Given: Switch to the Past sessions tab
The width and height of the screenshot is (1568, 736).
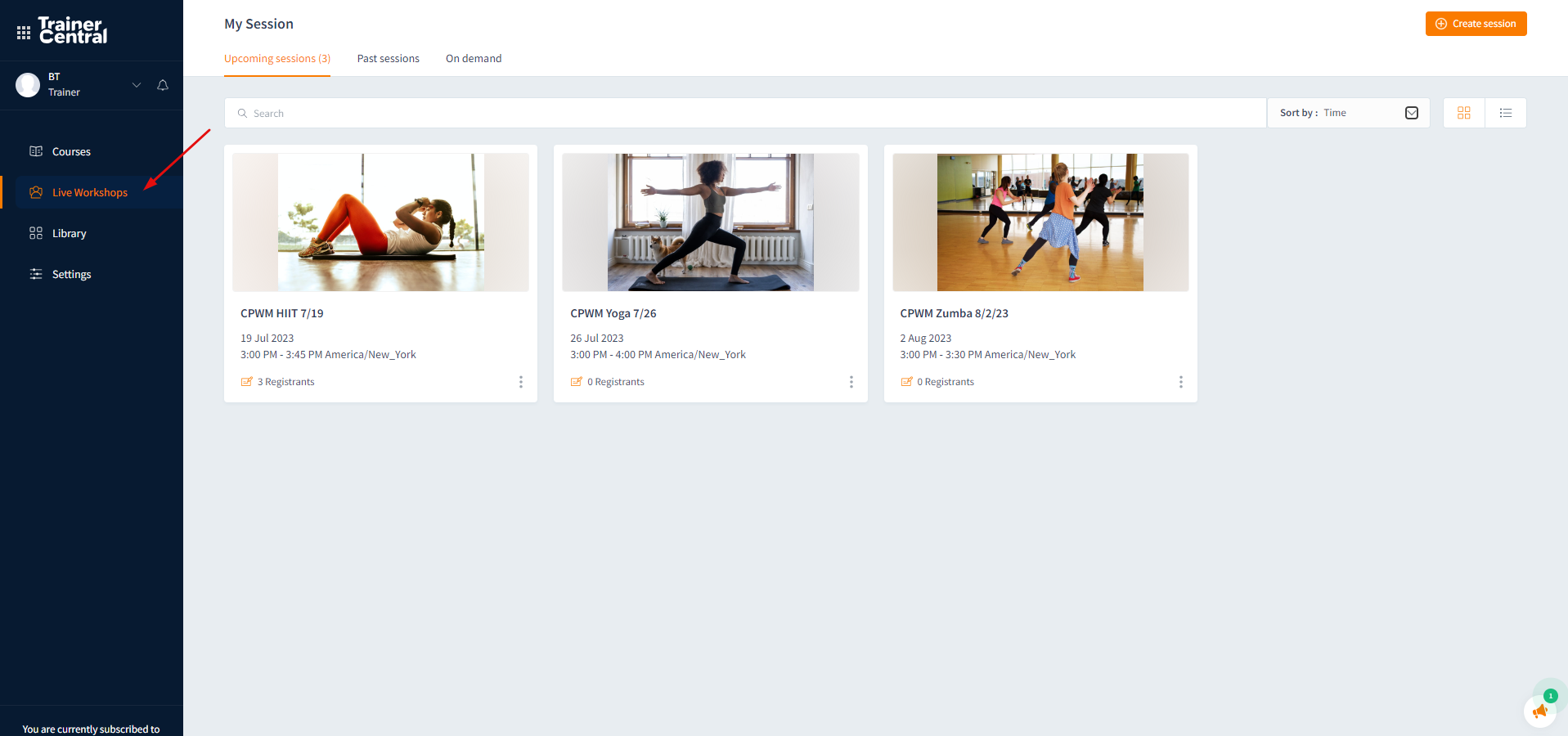Looking at the screenshot, I should coord(389,59).
